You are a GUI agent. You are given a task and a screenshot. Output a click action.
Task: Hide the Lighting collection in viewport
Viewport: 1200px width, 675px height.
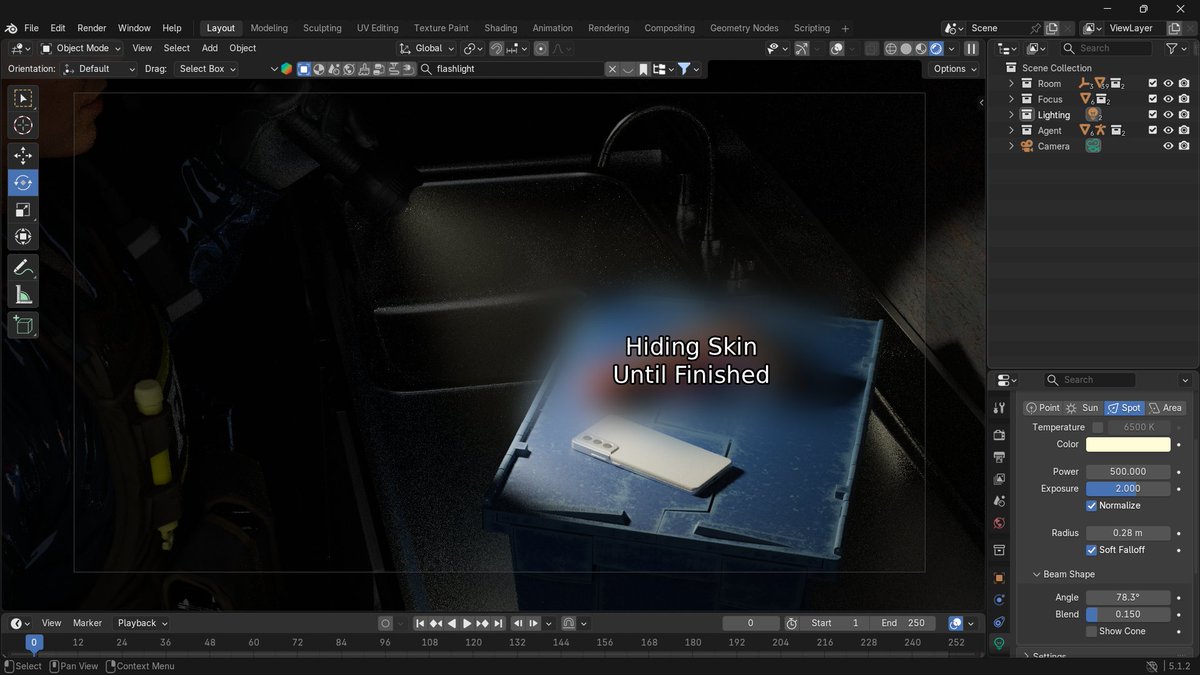click(x=1168, y=115)
